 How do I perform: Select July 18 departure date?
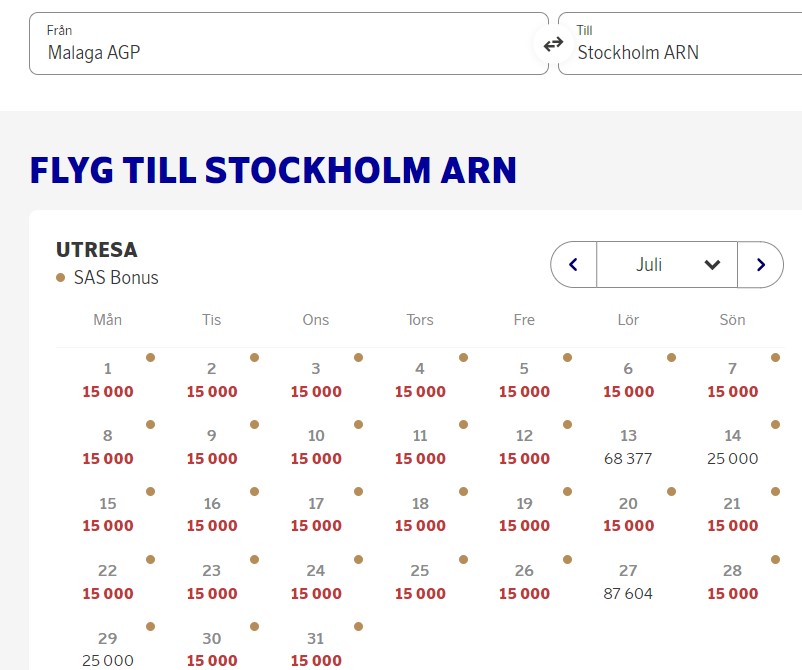pyautogui.click(x=420, y=514)
